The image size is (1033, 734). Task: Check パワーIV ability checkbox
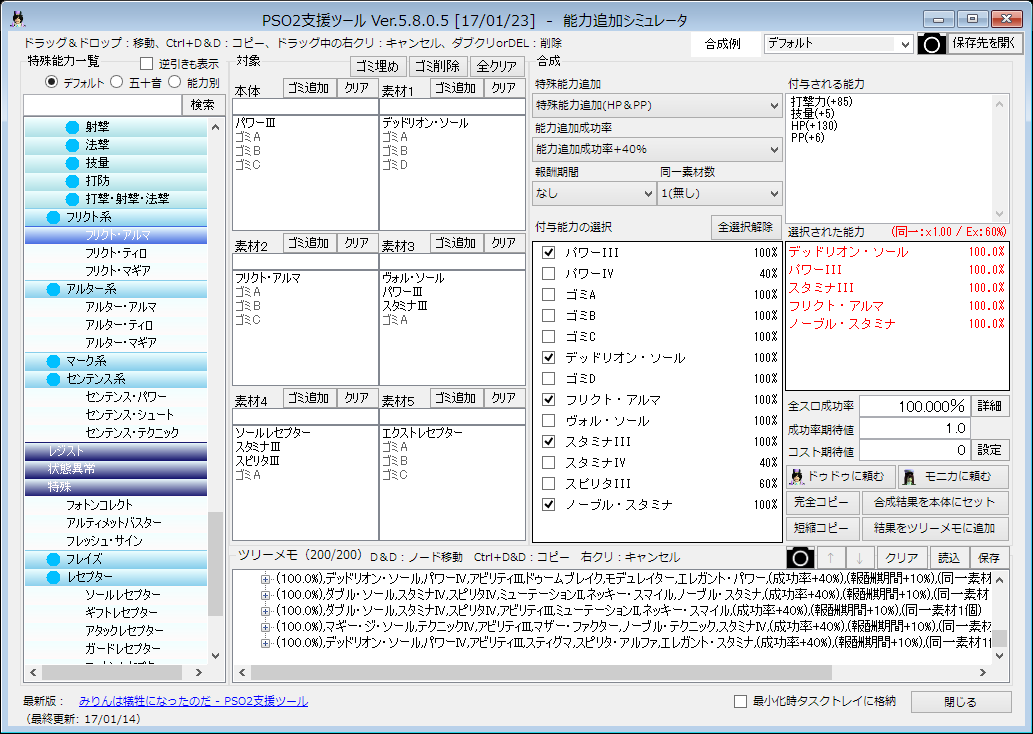coord(548,273)
